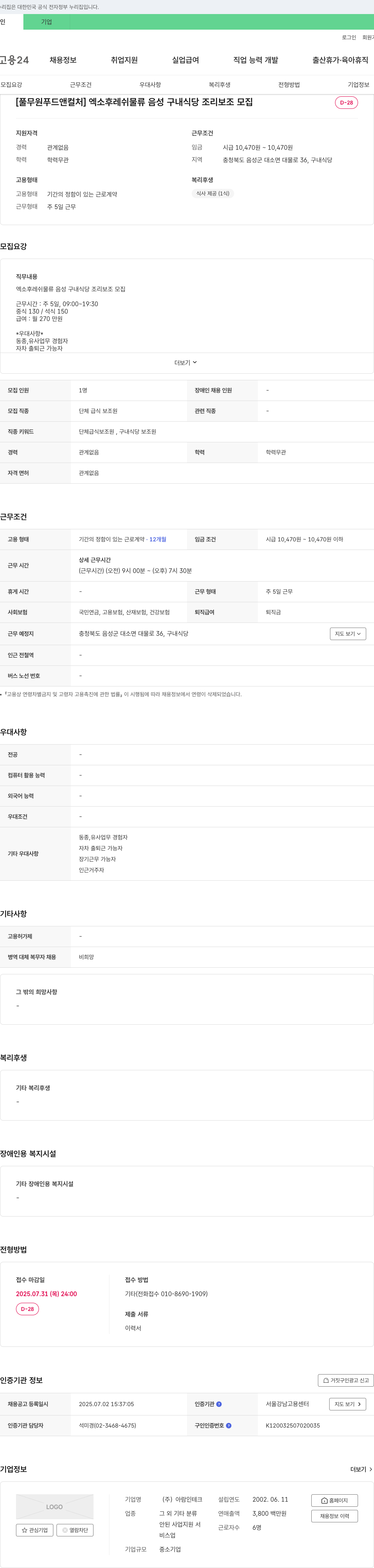Click 시급 10,470원 ~ 10,470원 이하 wage text
The width and height of the screenshot is (374, 1568).
point(304,539)
